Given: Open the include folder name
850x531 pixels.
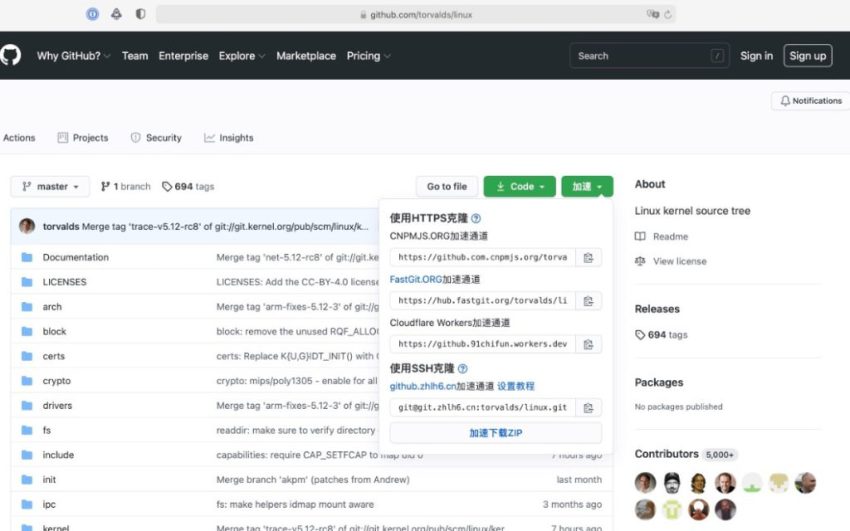Looking at the screenshot, I should [58, 455].
